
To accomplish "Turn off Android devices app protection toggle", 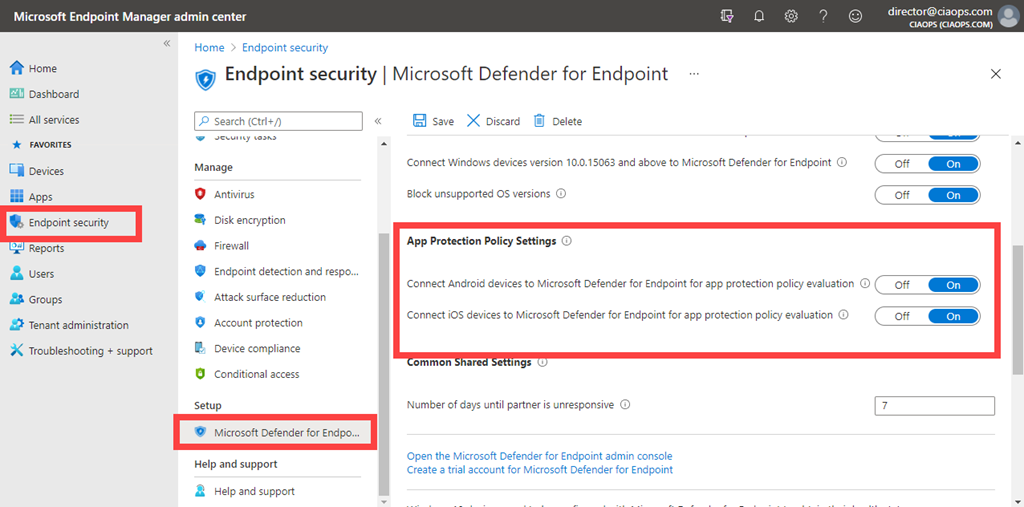I will click(x=902, y=285).
